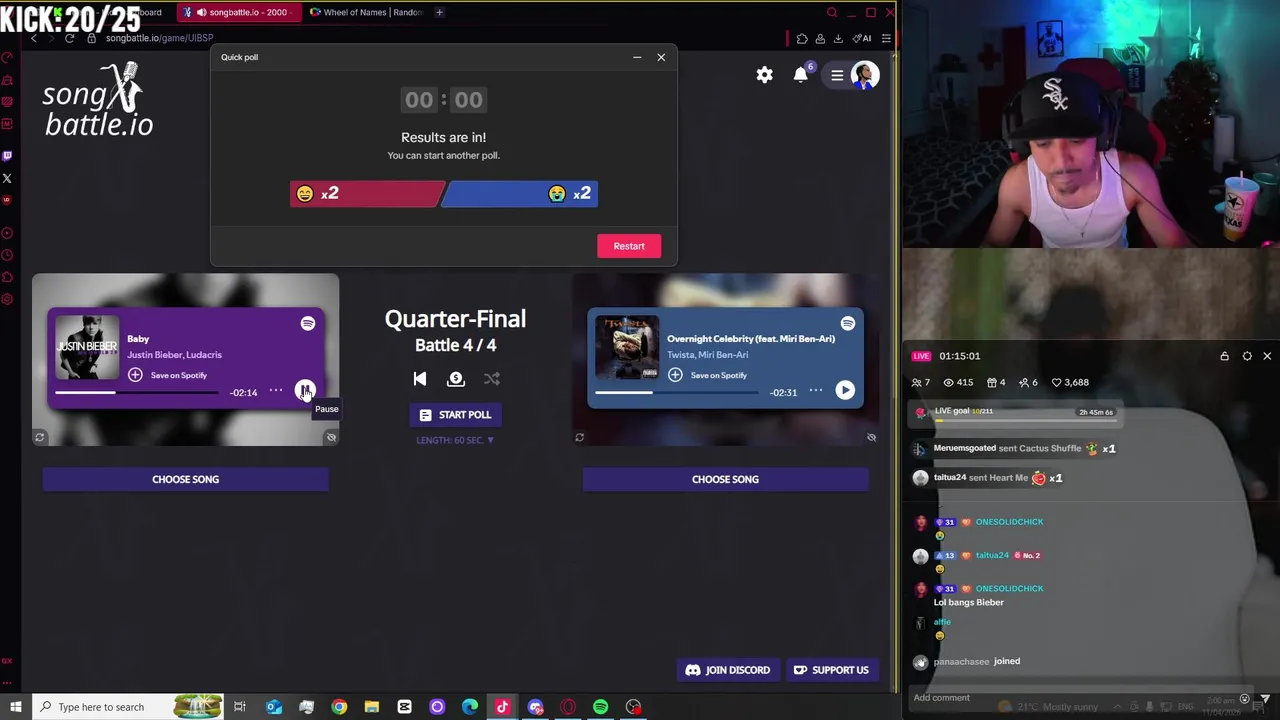Click the Add comment field
This screenshot has width=1280, height=720.
click(1070, 698)
